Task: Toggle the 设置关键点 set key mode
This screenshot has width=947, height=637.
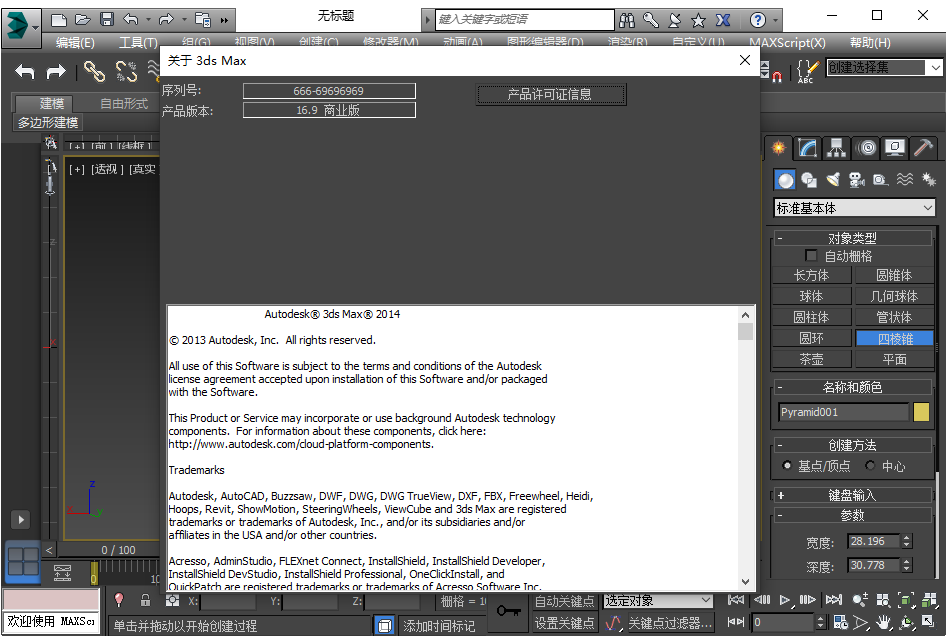Action: tap(564, 623)
